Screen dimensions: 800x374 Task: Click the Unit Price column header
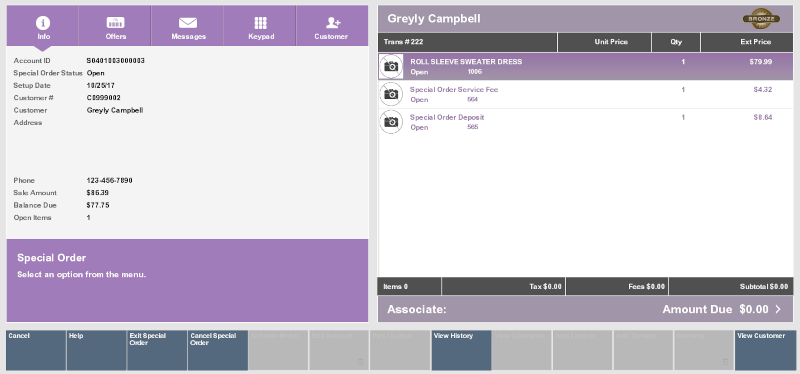click(x=605, y=42)
